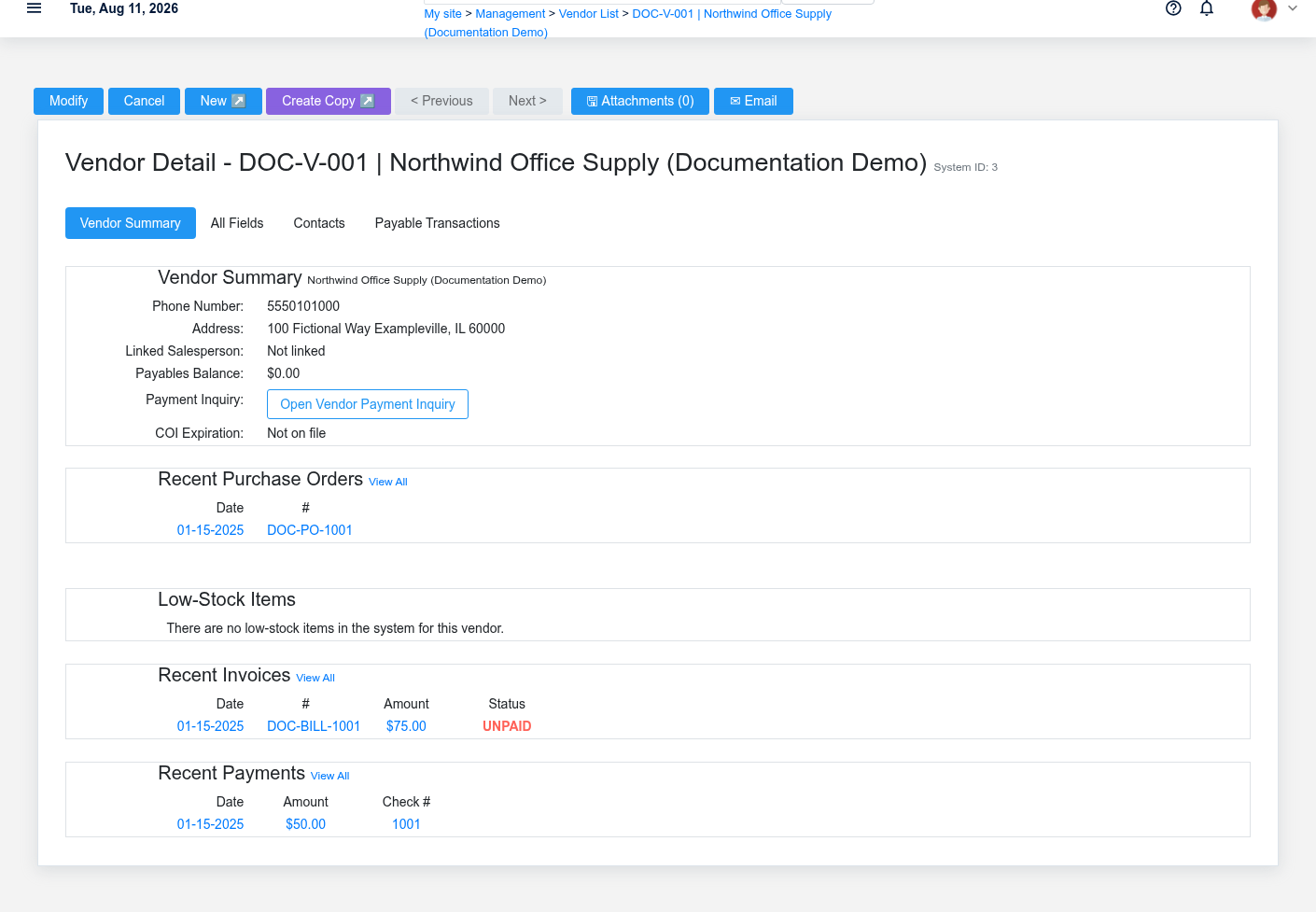Image resolution: width=1316 pixels, height=912 pixels.
Task: Open New vendor in new window
Action: click(x=223, y=101)
